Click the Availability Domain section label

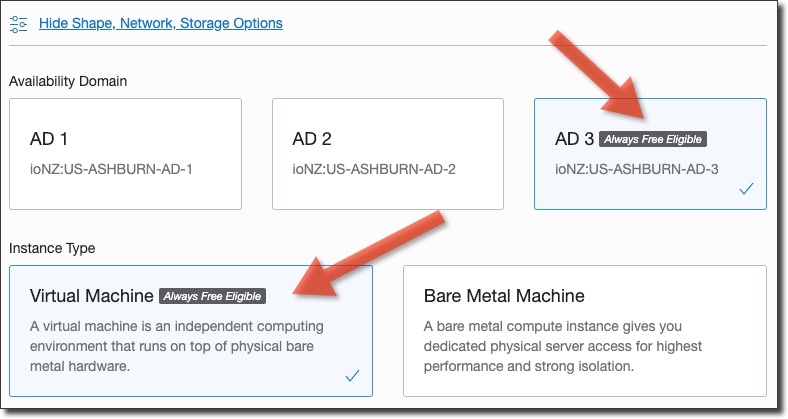point(68,81)
